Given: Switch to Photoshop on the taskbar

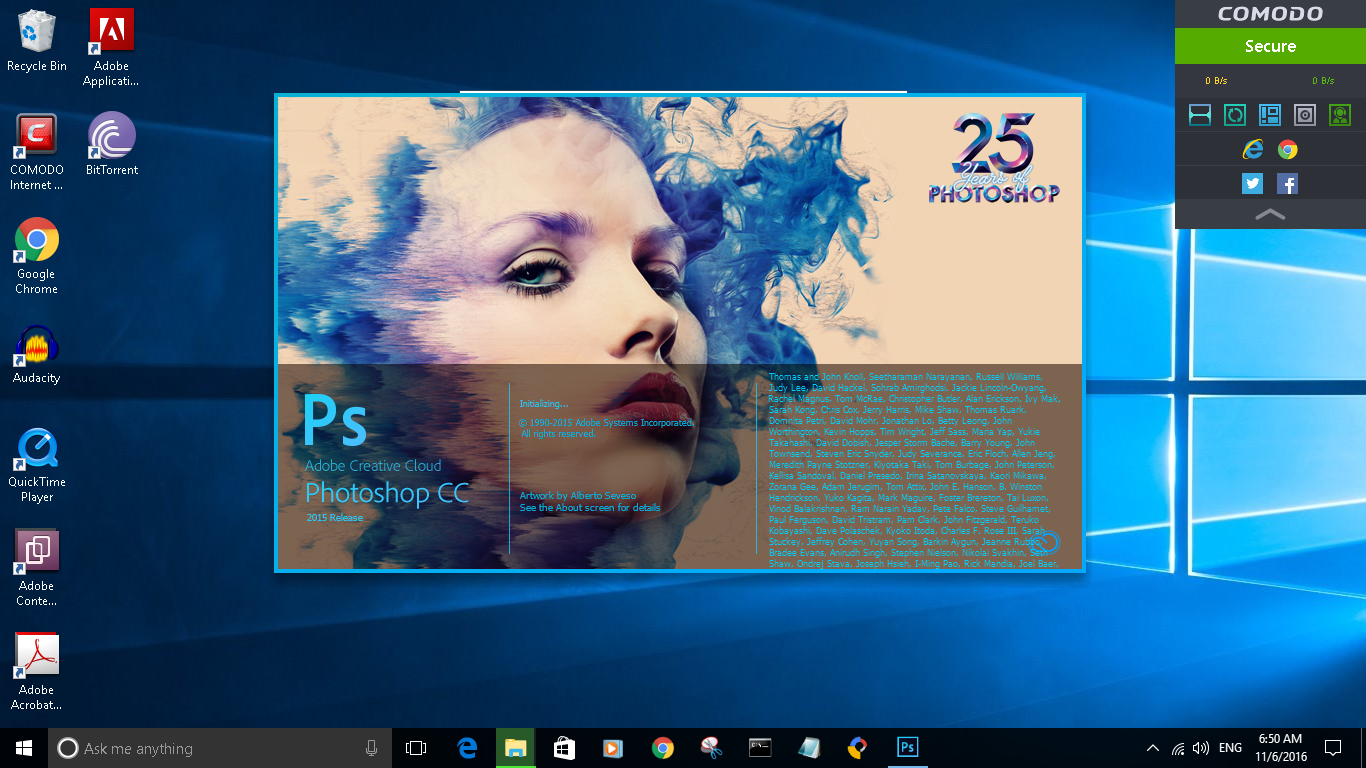Looking at the screenshot, I should click(907, 748).
